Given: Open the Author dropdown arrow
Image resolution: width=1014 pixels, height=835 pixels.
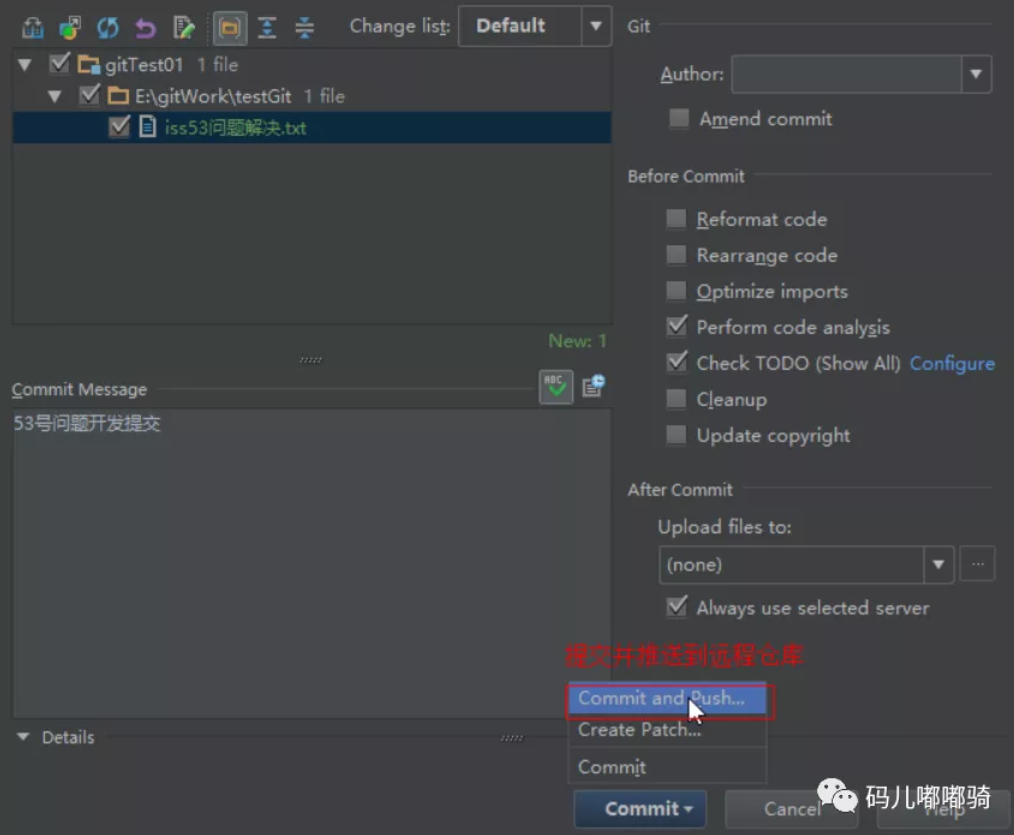Looking at the screenshot, I should click(x=976, y=74).
